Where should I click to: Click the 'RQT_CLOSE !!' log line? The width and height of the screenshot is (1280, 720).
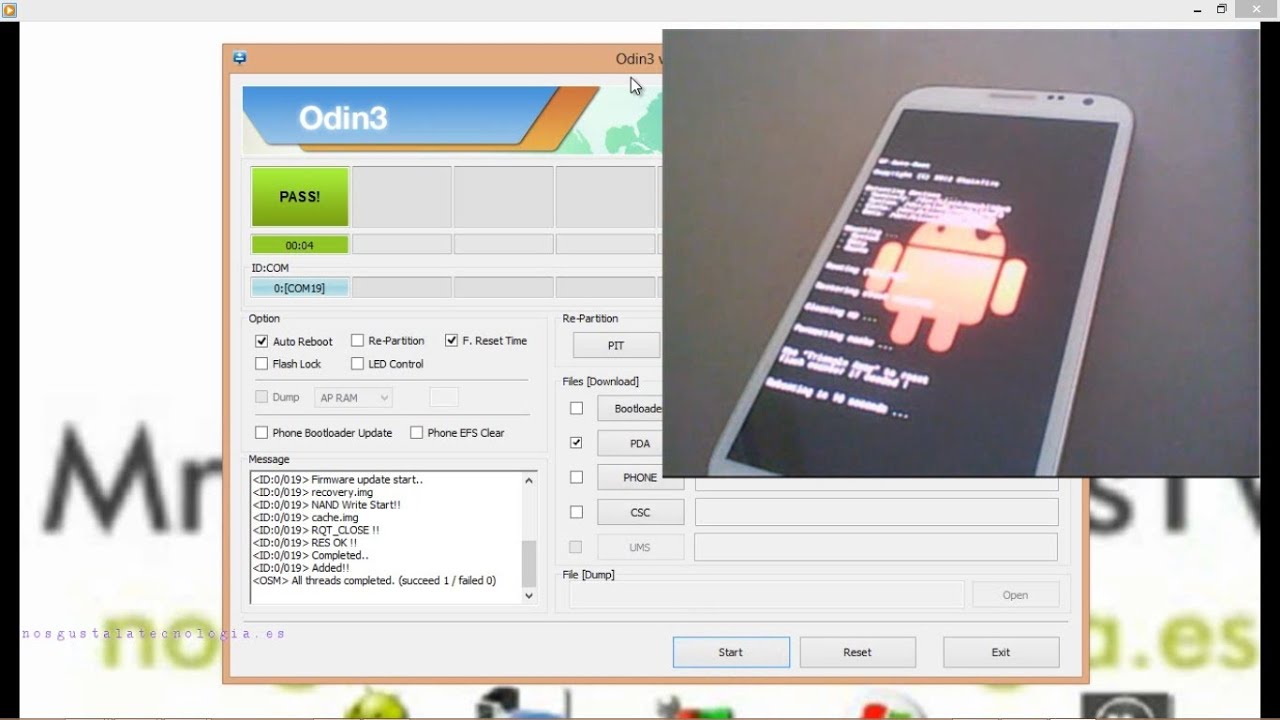316,530
